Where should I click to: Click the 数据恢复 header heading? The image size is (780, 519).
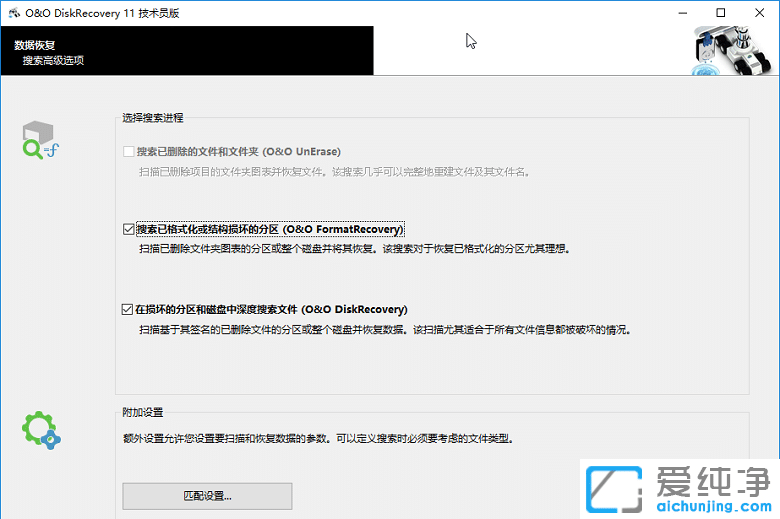(34, 45)
